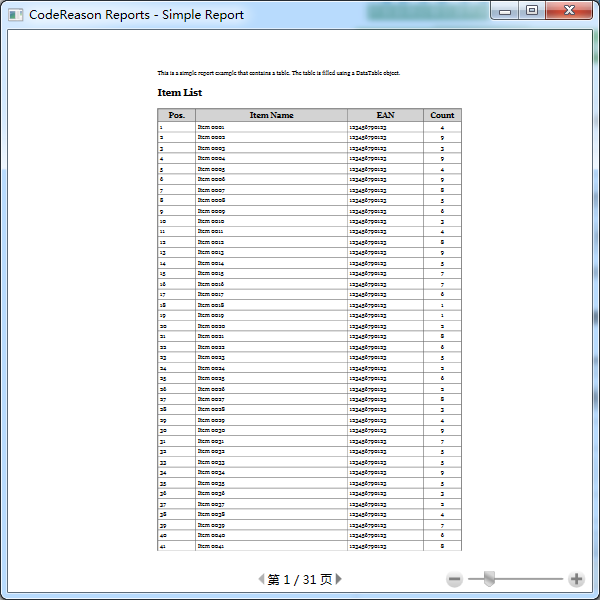The width and height of the screenshot is (600, 600).
Task: Minimize the Simple Report window
Action: pyautogui.click(x=507, y=11)
